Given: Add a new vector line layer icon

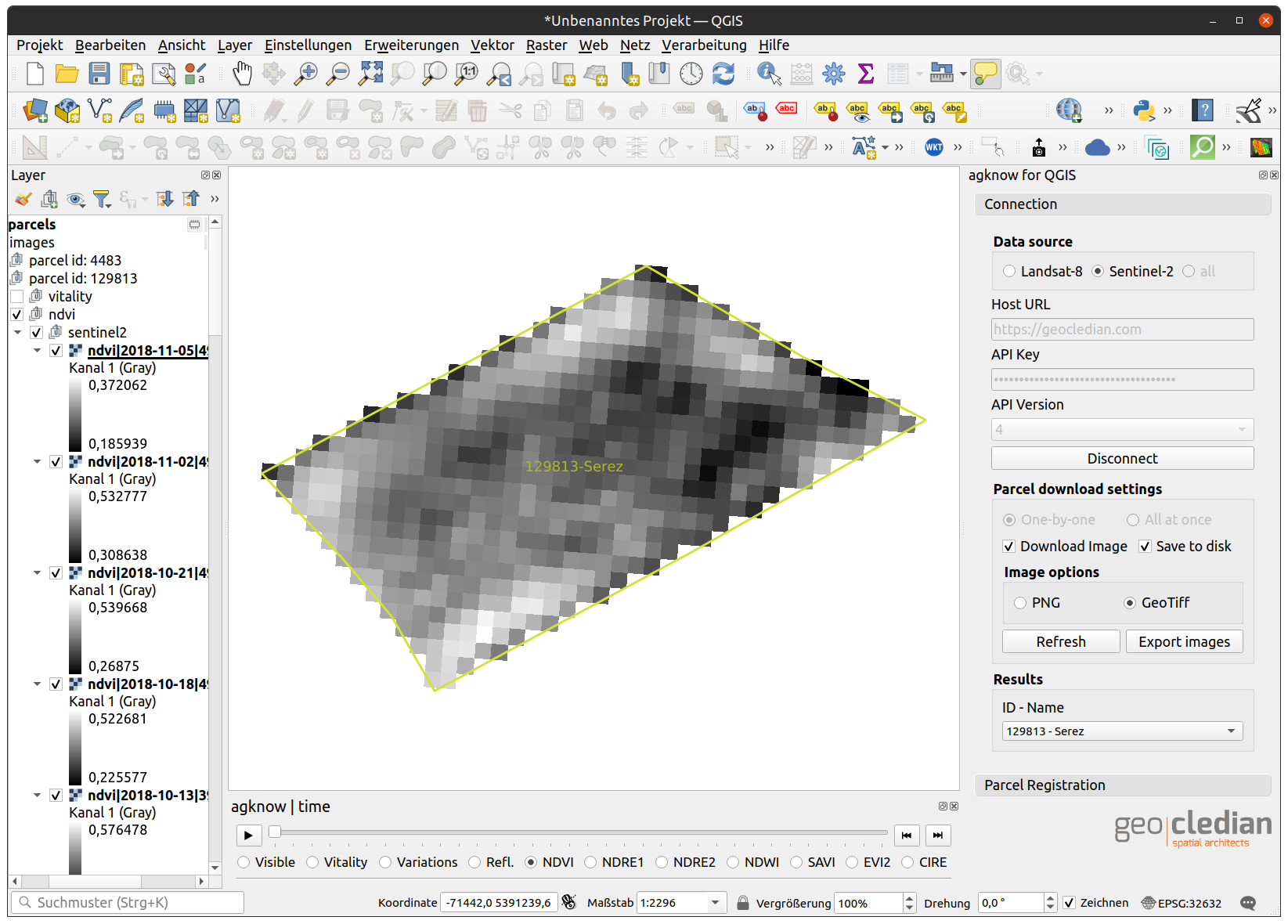Looking at the screenshot, I should [x=99, y=110].
